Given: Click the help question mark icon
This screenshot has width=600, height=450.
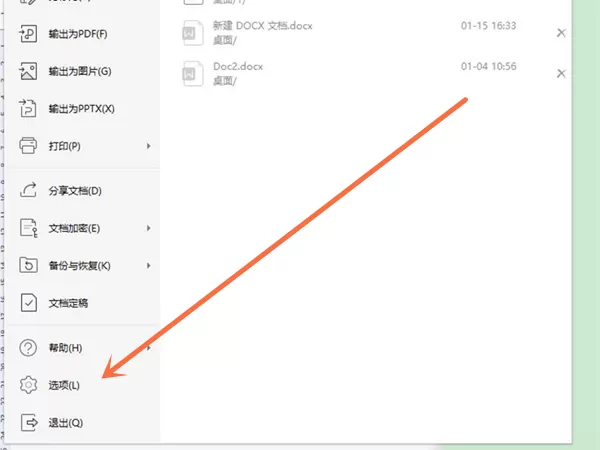Looking at the screenshot, I should pyautogui.click(x=28, y=348).
